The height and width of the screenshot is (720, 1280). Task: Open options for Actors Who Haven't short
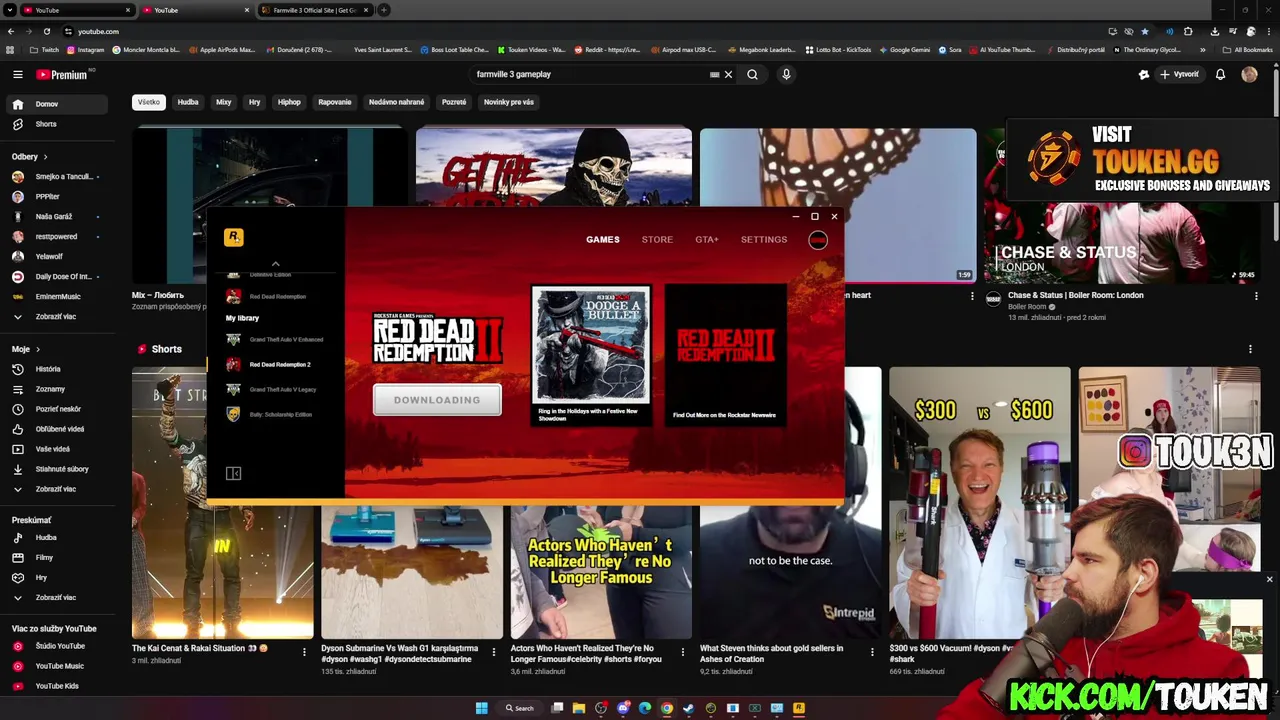click(x=683, y=652)
